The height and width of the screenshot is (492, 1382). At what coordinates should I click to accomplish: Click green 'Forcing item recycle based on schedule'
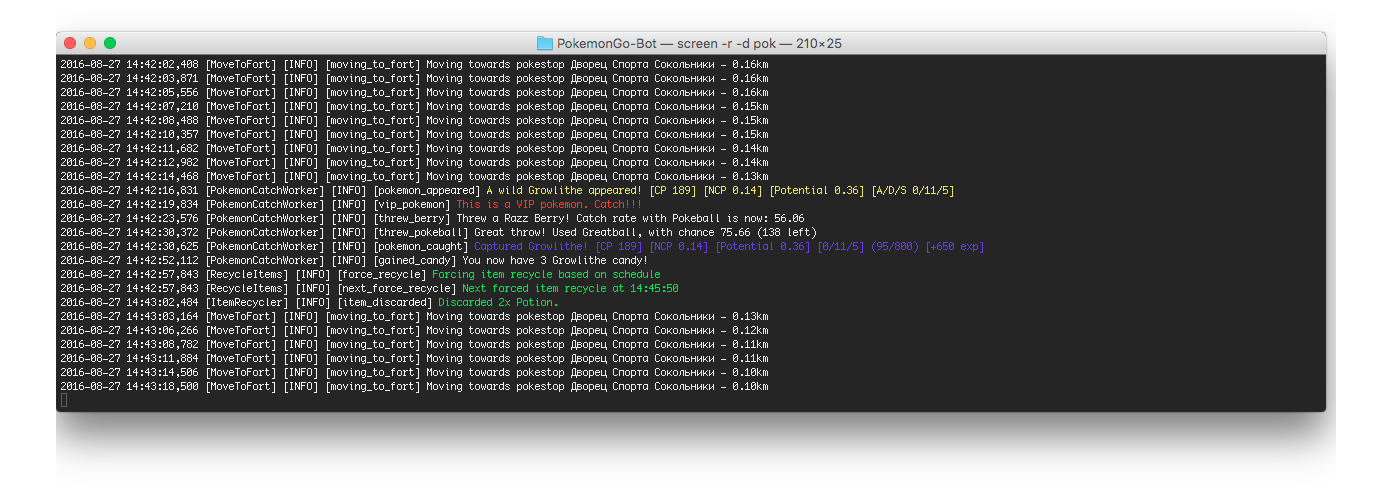[x=546, y=274]
